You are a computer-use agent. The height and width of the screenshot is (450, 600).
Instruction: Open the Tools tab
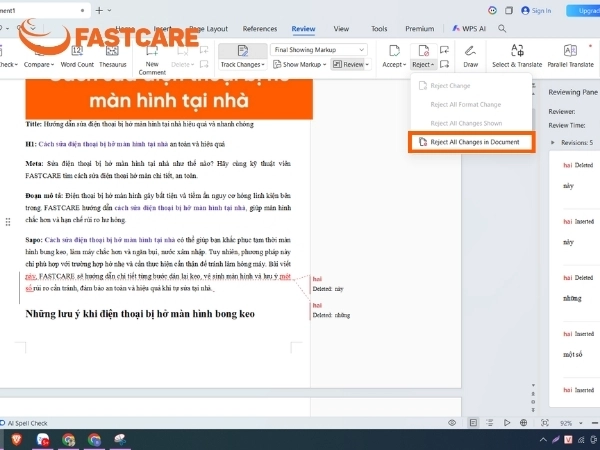pyautogui.click(x=379, y=29)
